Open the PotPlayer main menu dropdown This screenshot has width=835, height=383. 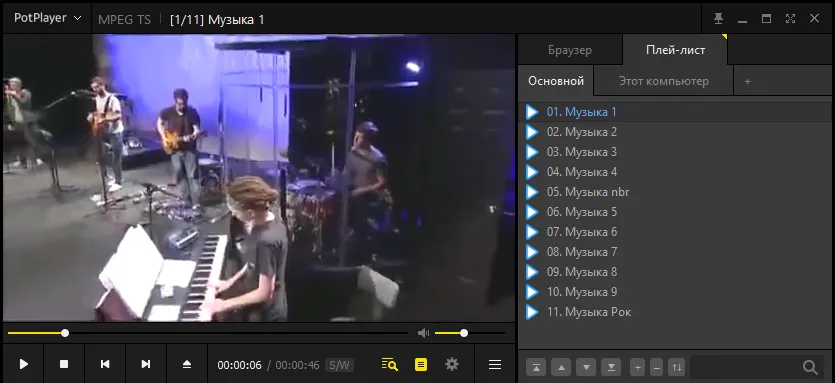click(x=47, y=18)
